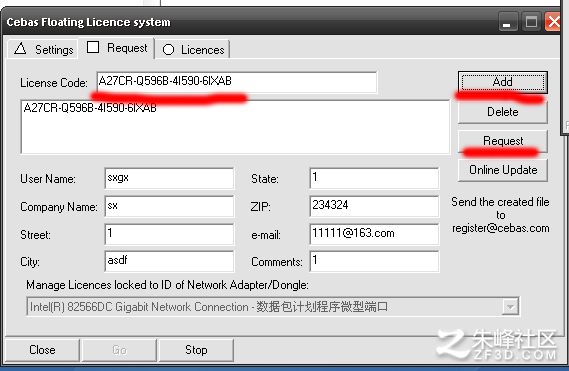
Task: Click the triangle icon on the Settings tab
Action: pyautogui.click(x=20, y=48)
